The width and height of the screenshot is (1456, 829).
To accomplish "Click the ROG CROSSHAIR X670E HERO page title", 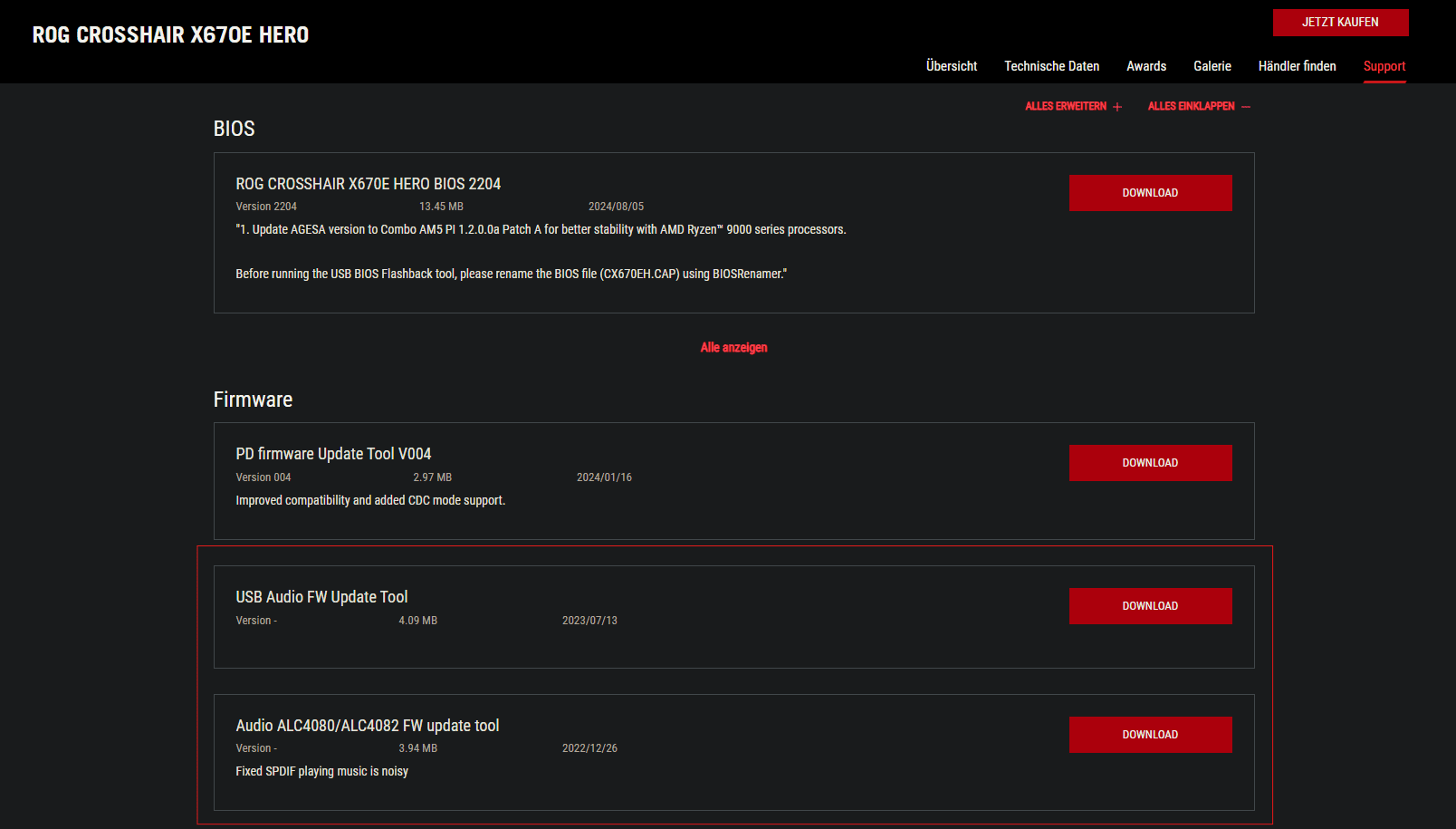I will coord(170,34).
